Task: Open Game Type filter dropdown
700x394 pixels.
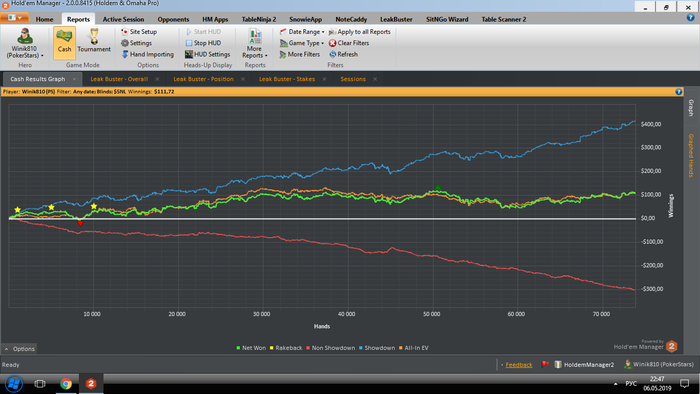Action: point(302,43)
